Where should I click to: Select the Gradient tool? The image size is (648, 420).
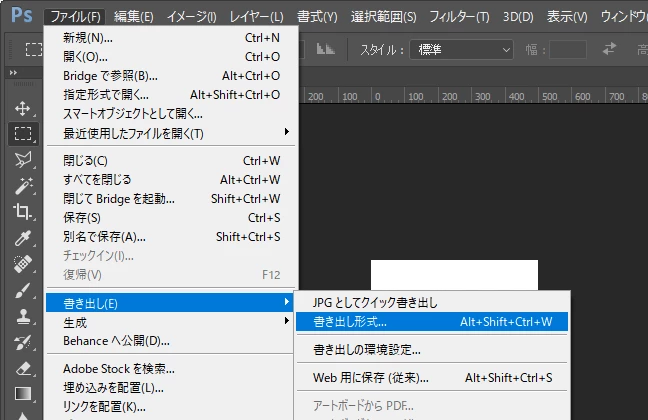click(x=23, y=394)
